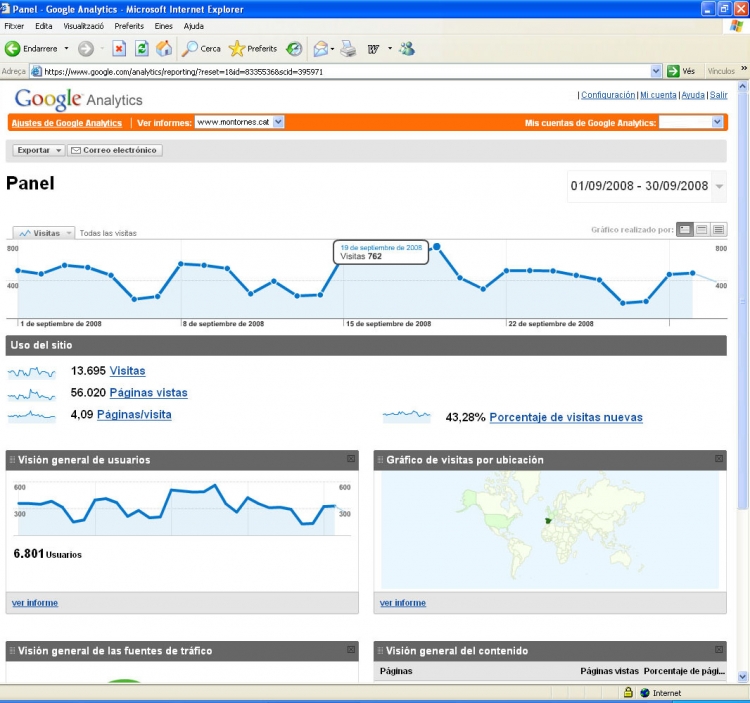This screenshot has width=750, height=703.
Task: Open the Endarrere back history dropdown arrow
Action: (x=66, y=49)
